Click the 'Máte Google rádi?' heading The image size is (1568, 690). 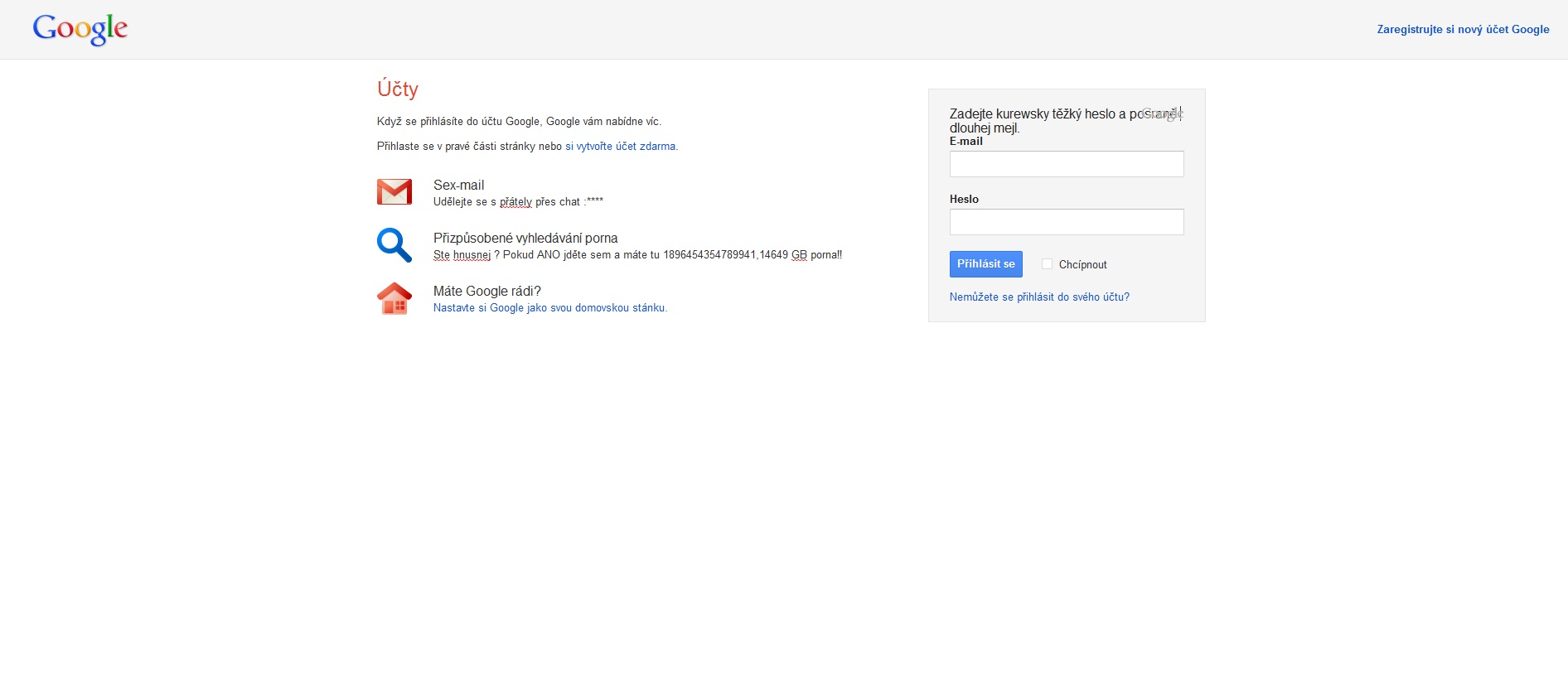pos(486,292)
